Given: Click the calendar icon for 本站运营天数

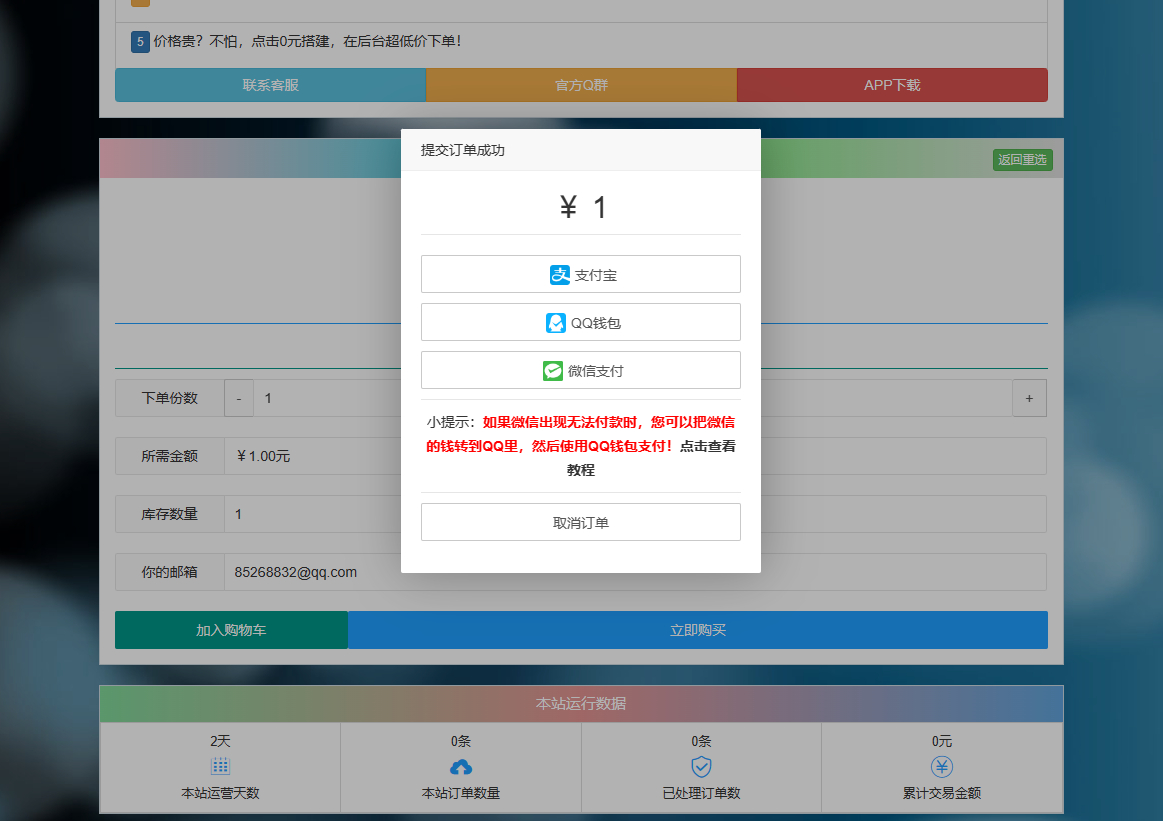Looking at the screenshot, I should (220, 767).
